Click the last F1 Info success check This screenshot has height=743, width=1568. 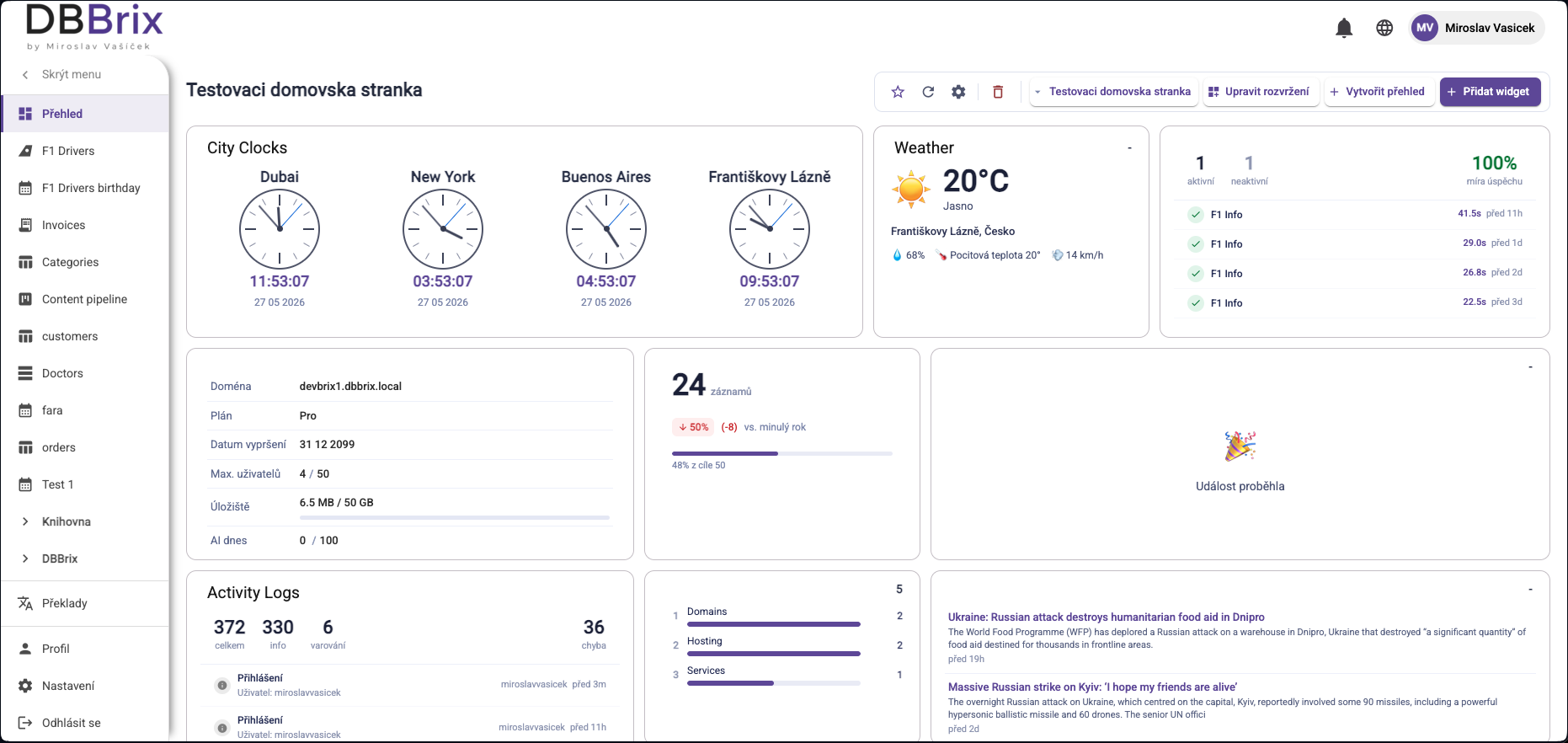[x=1196, y=303]
